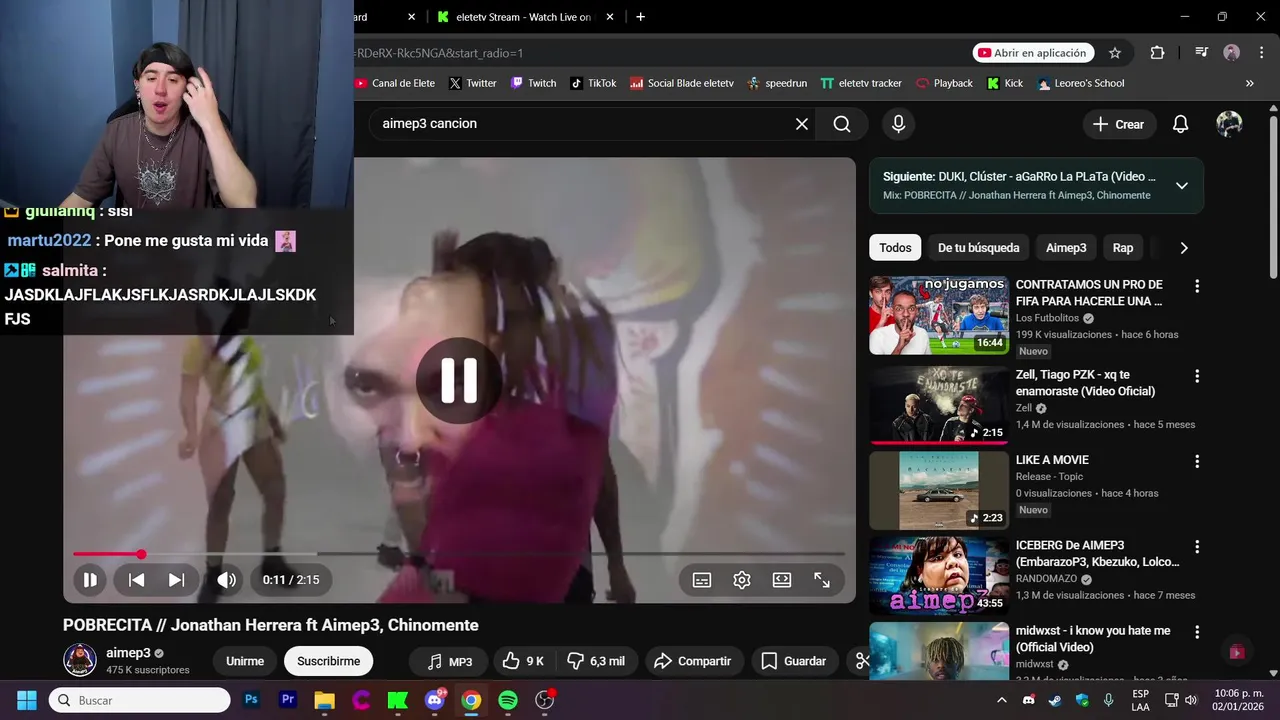The height and width of the screenshot is (720, 1280).
Task: Open Windows Start menu
Action: pos(27,700)
